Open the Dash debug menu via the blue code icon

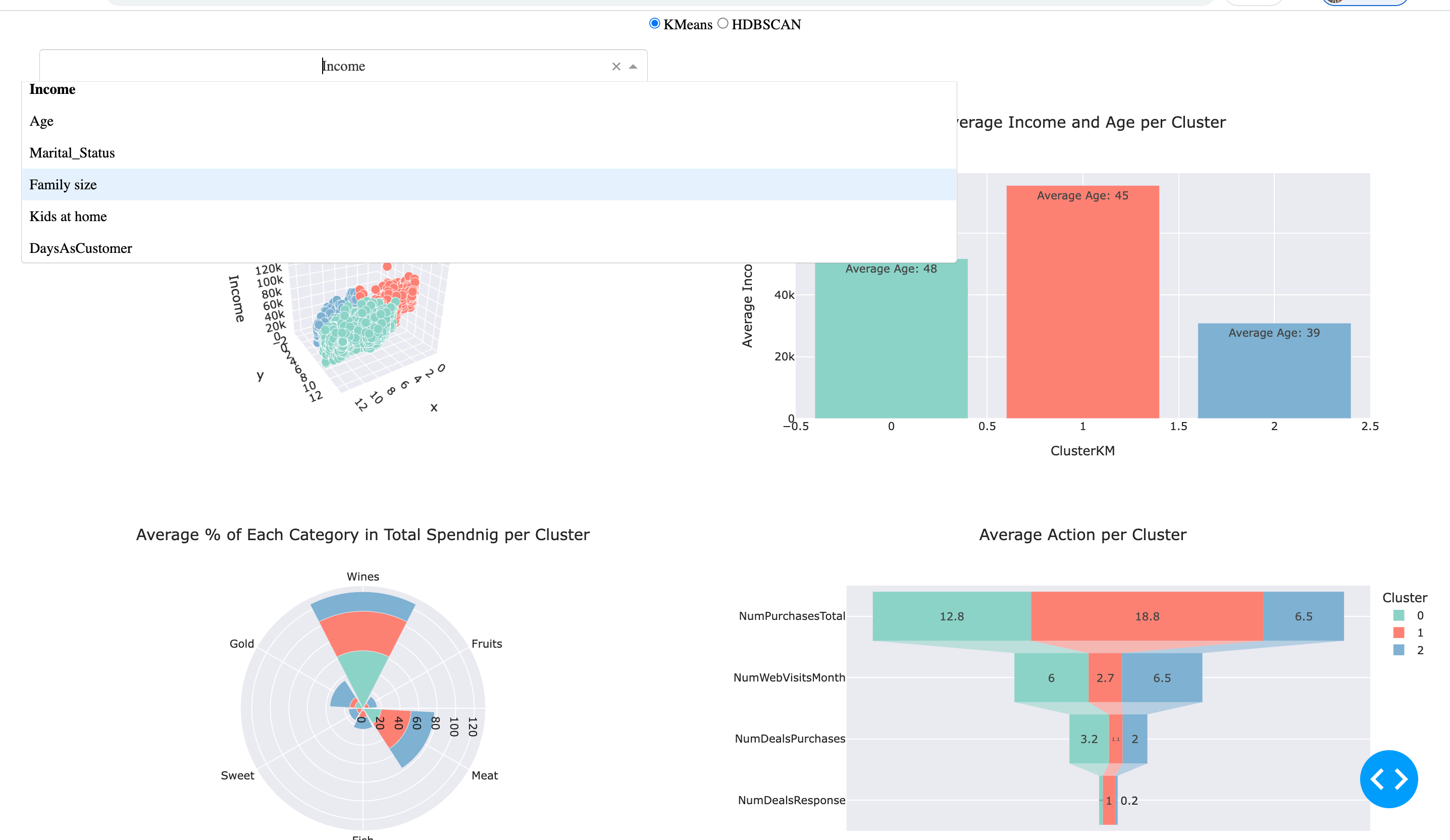point(1388,778)
